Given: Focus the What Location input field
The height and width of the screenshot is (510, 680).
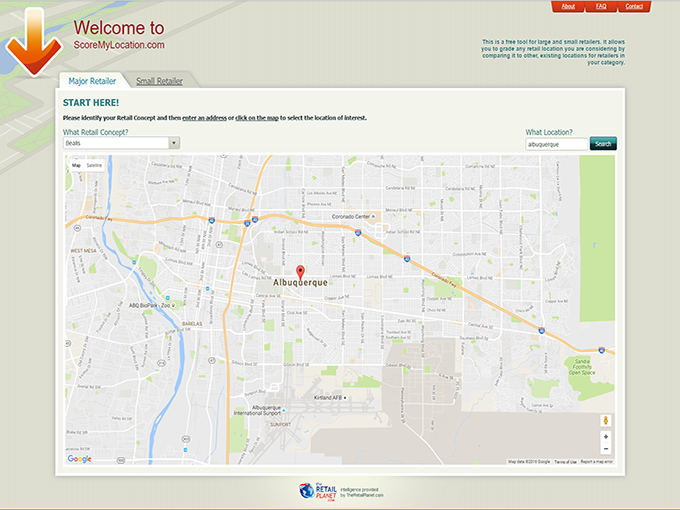Looking at the screenshot, I should pyautogui.click(x=556, y=144).
